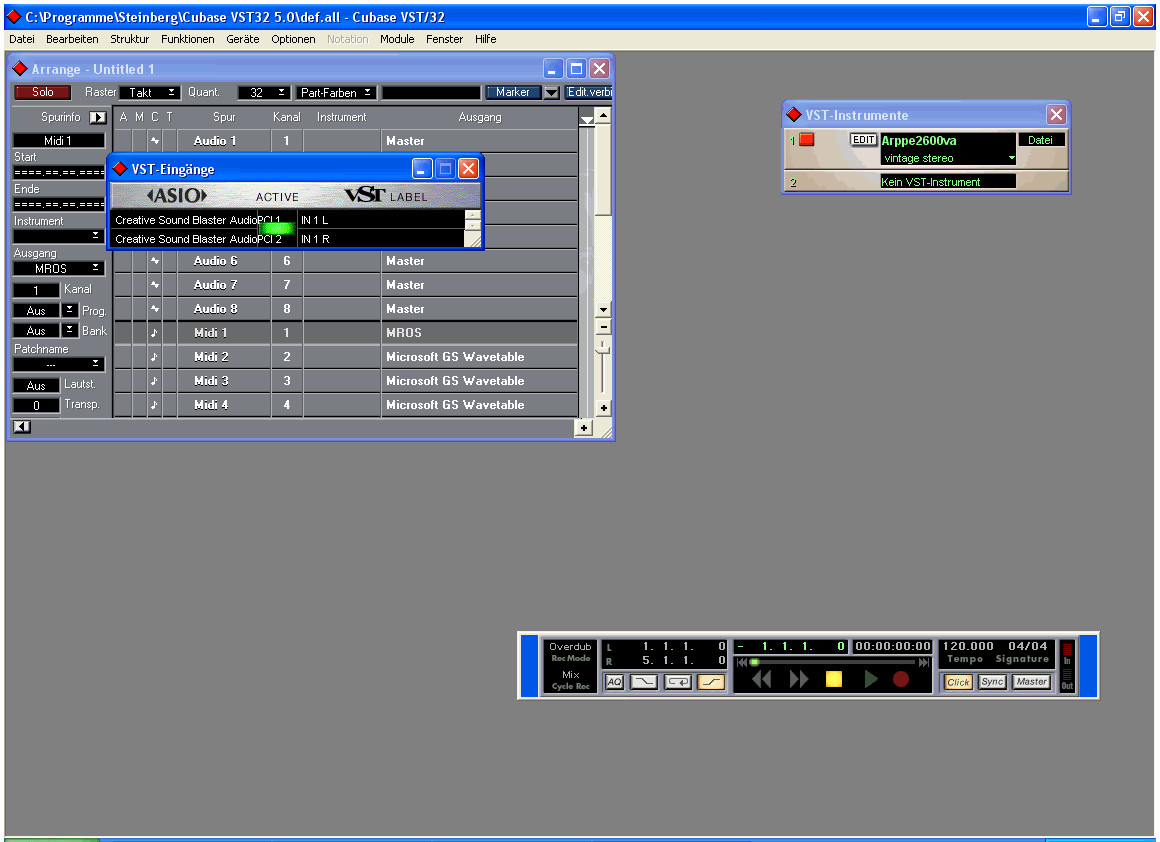The image size is (1160, 842).
Task: Select the Kein VST-Instrument slot 2
Action: (x=948, y=182)
